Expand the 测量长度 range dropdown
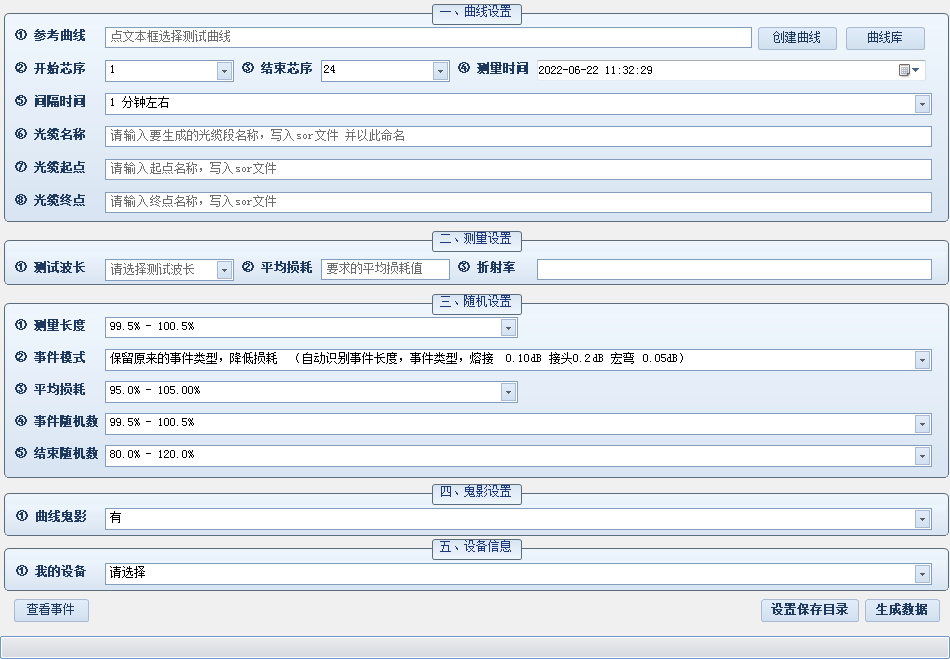Viewport: 950px width, 659px height. pos(508,328)
